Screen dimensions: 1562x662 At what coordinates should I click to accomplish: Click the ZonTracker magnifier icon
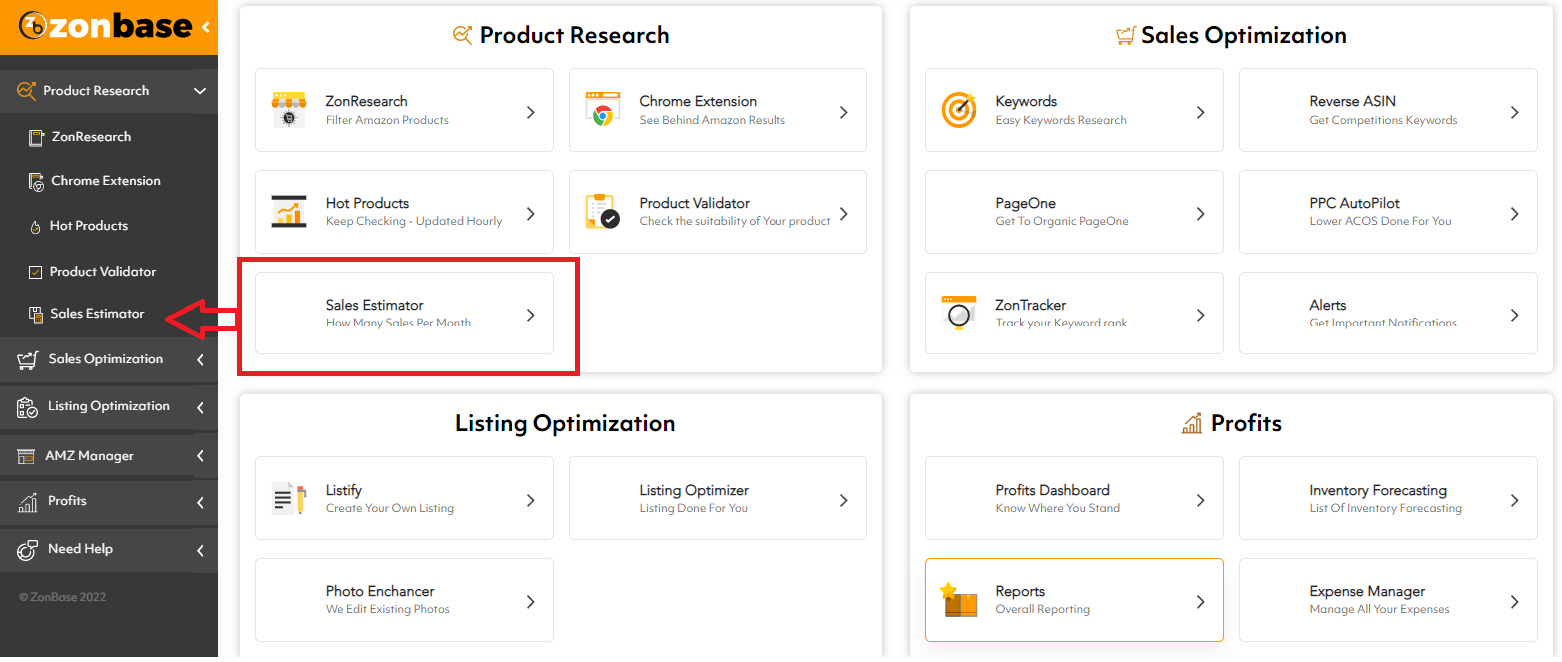959,312
